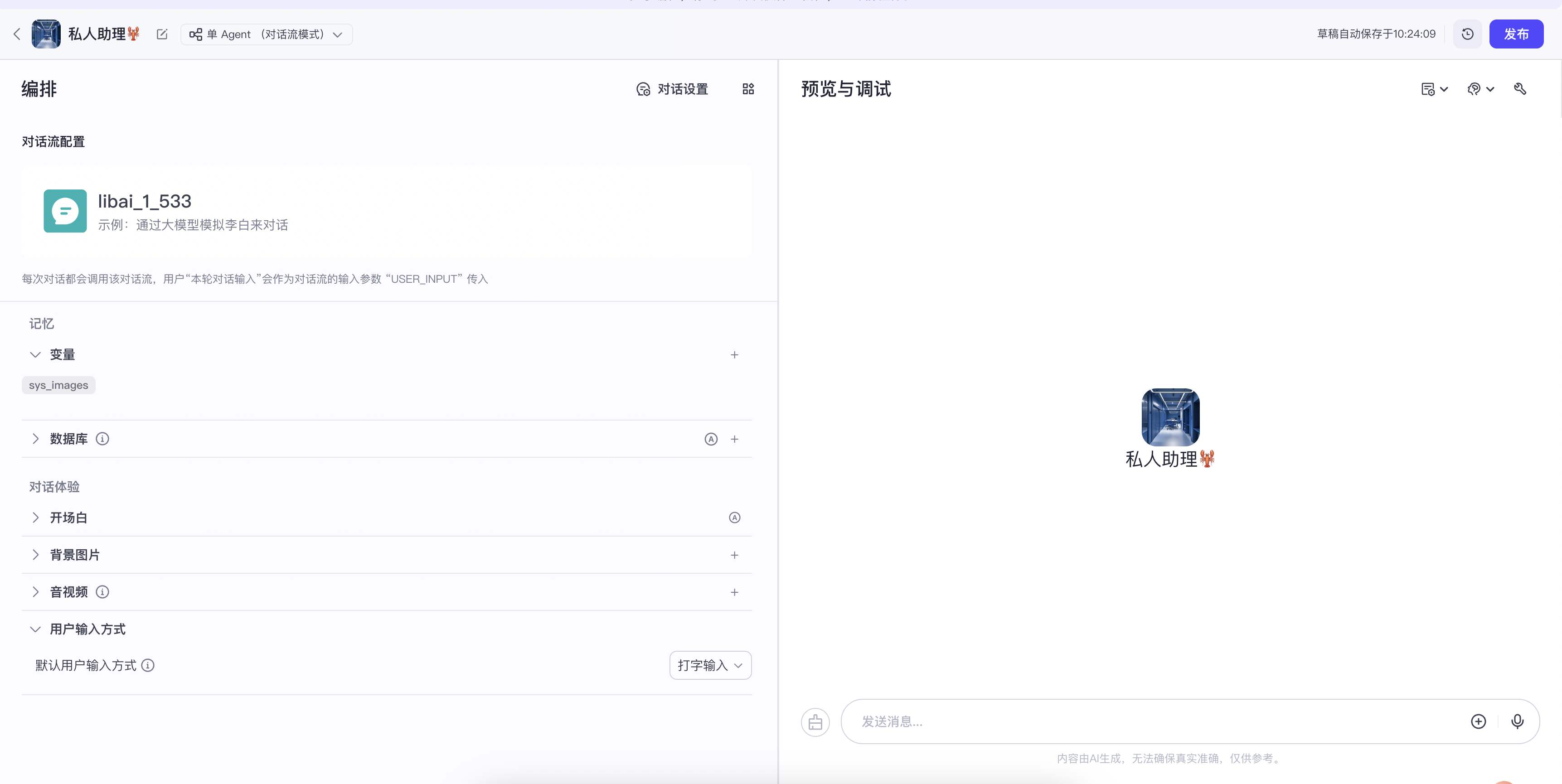Click the grid layout icon beside 对话设置
The image size is (1562, 784).
tap(748, 89)
